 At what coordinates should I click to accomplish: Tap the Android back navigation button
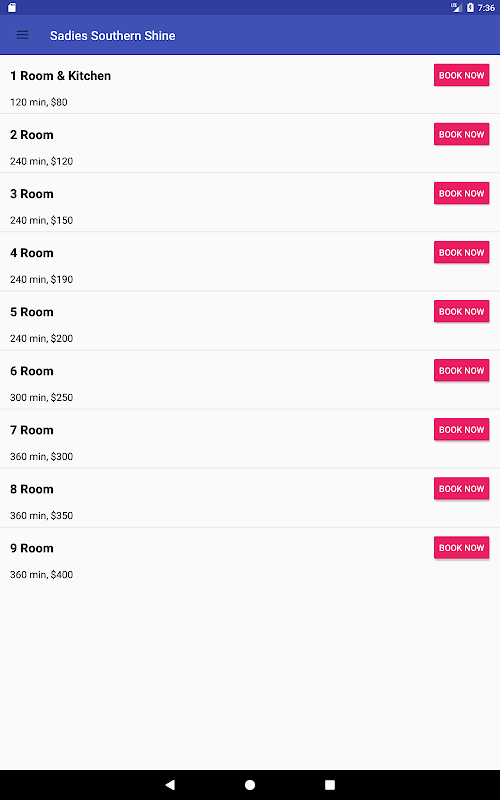(x=170, y=784)
